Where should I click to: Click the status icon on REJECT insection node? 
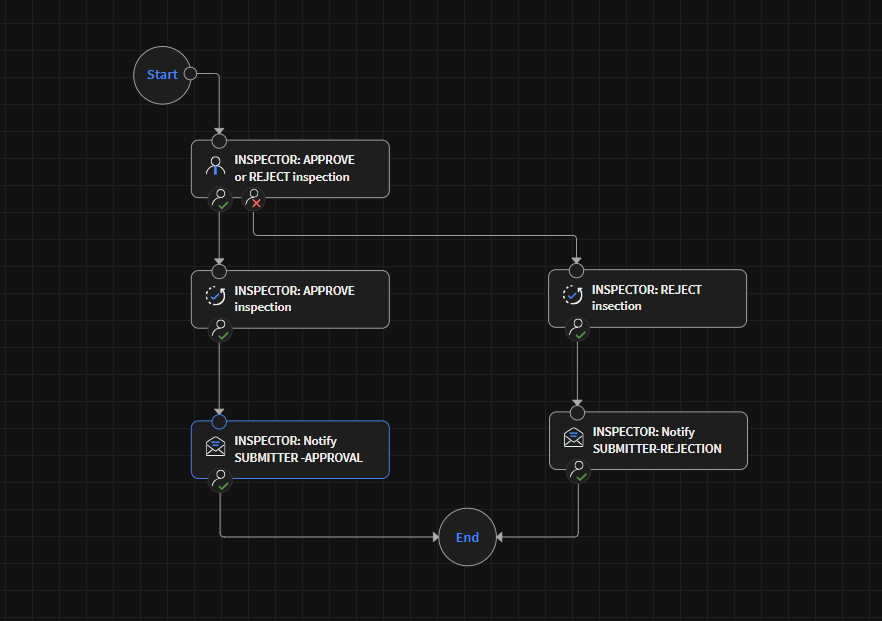[572, 295]
